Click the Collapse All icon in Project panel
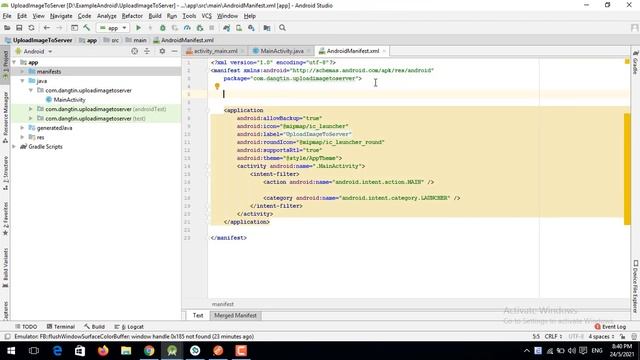Image resolution: width=640 pixels, height=360 pixels. click(x=147, y=51)
